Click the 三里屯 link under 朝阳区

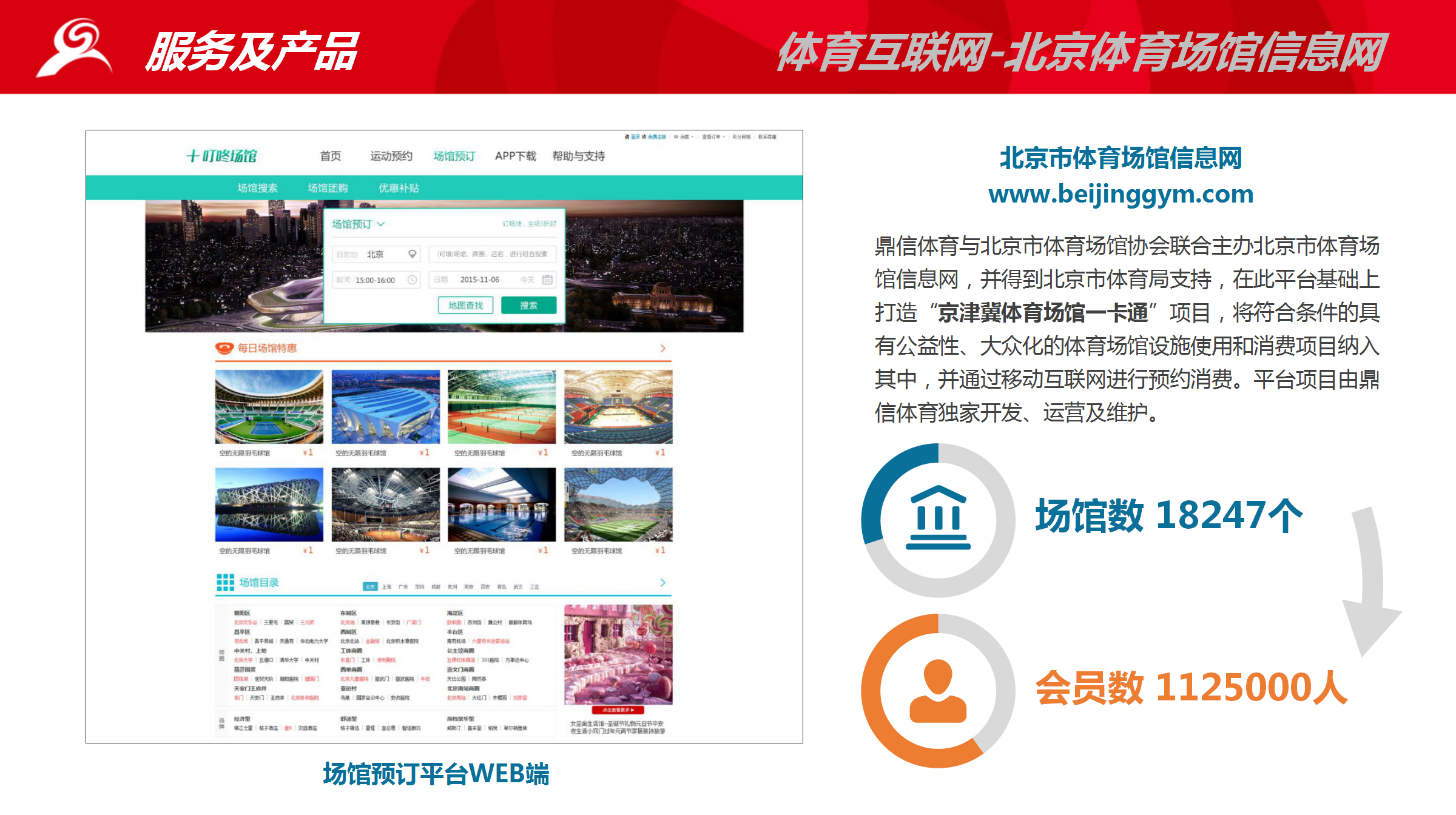[271, 622]
